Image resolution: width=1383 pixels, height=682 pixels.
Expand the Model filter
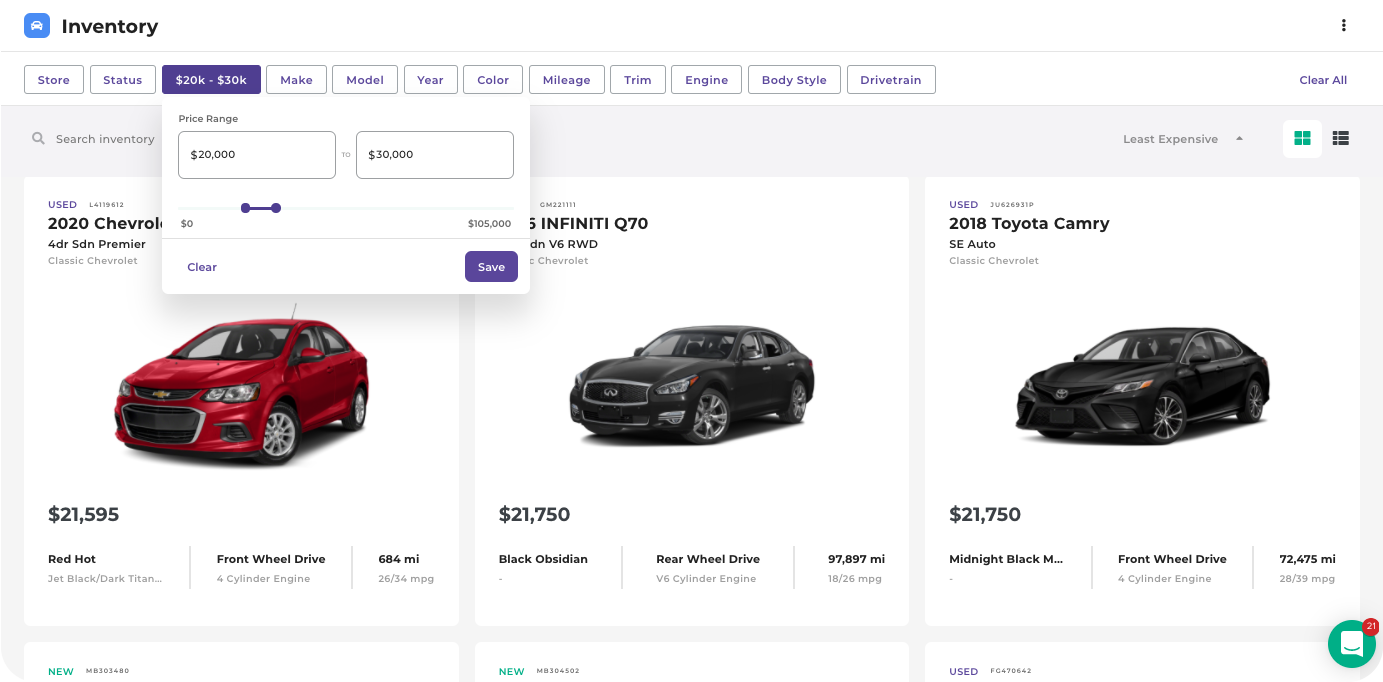(364, 79)
